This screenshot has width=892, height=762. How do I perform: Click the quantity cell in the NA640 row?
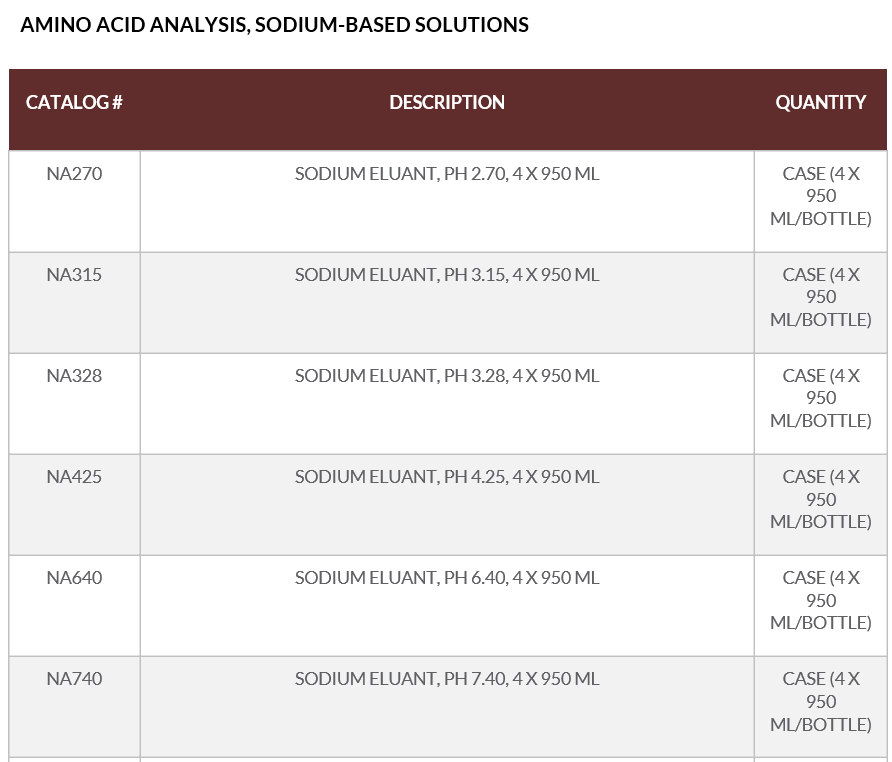click(820, 600)
